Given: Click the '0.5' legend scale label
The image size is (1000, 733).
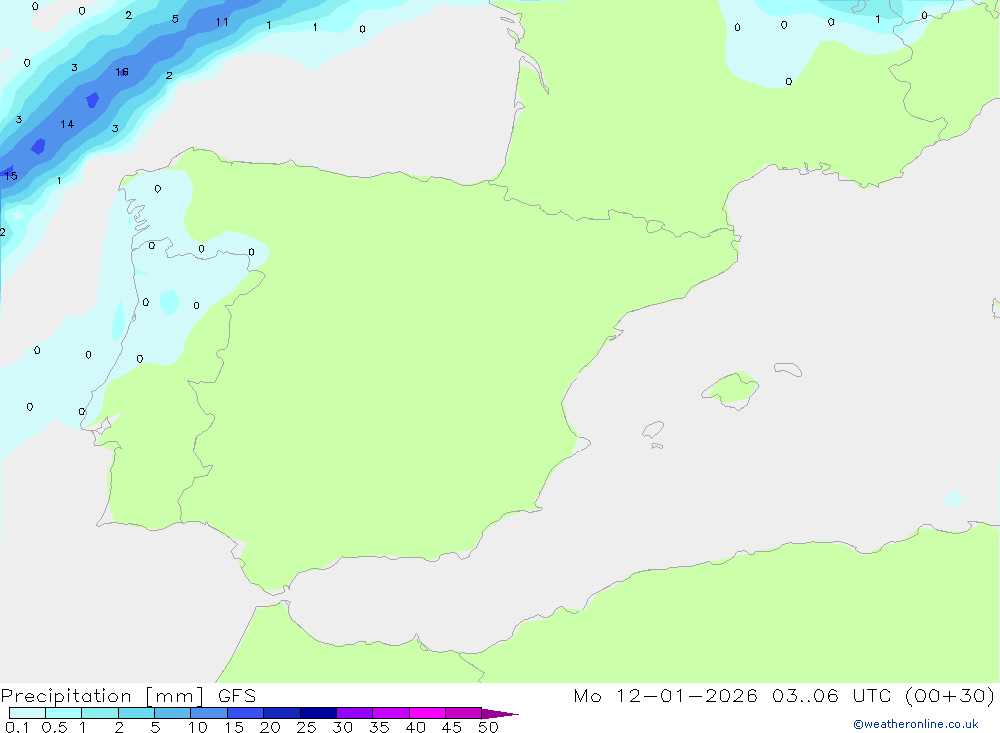Looking at the screenshot, I should pos(54,727).
